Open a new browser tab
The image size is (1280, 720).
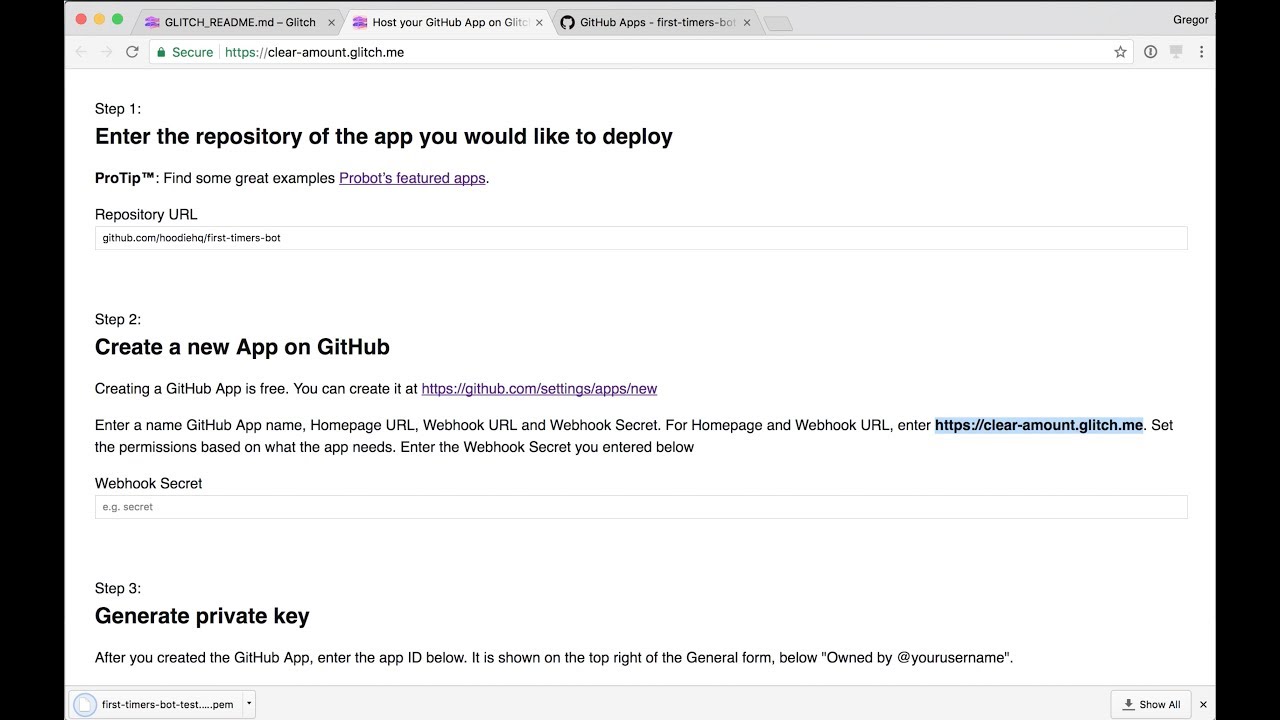pos(777,24)
